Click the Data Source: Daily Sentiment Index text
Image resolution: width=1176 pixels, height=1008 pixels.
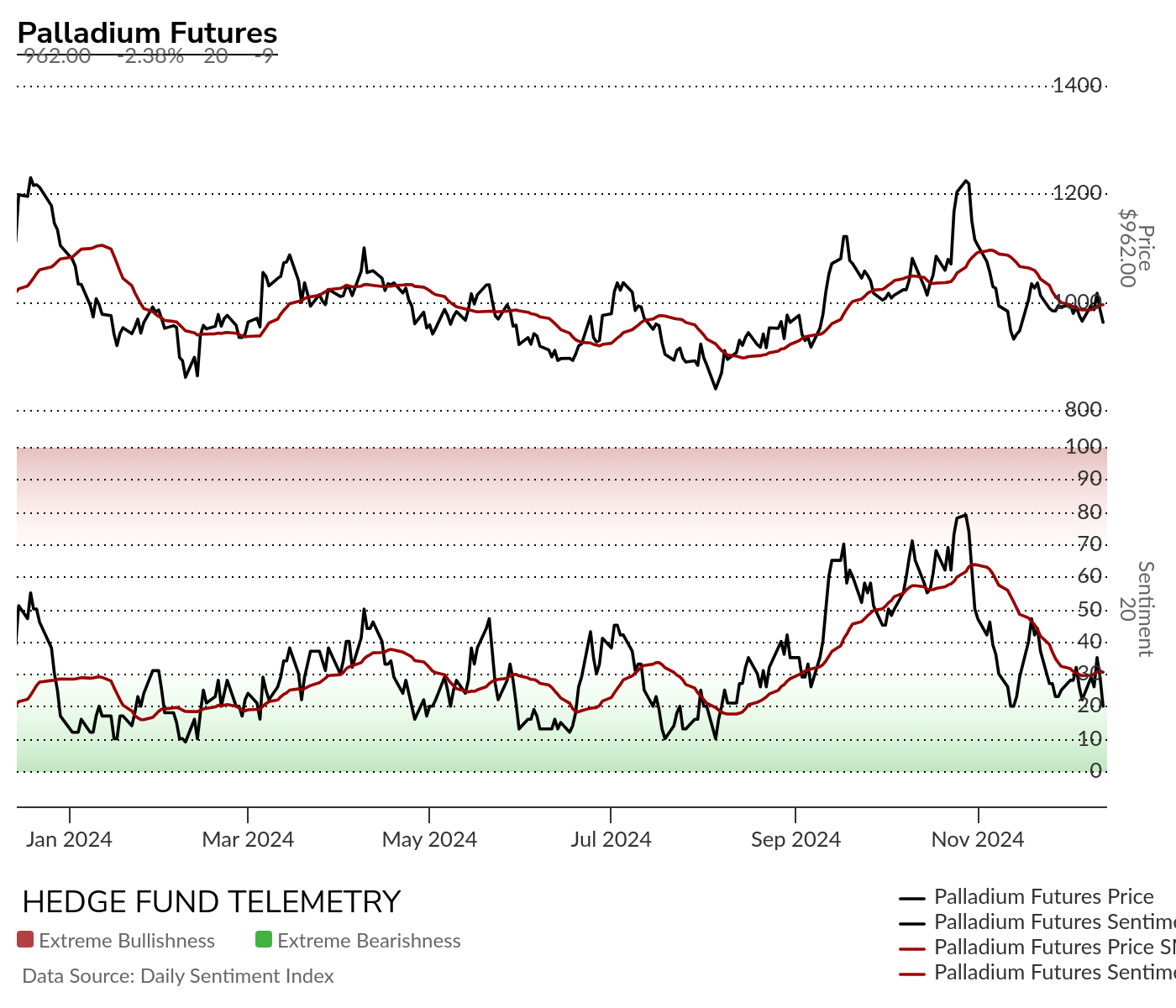pyautogui.click(x=178, y=976)
